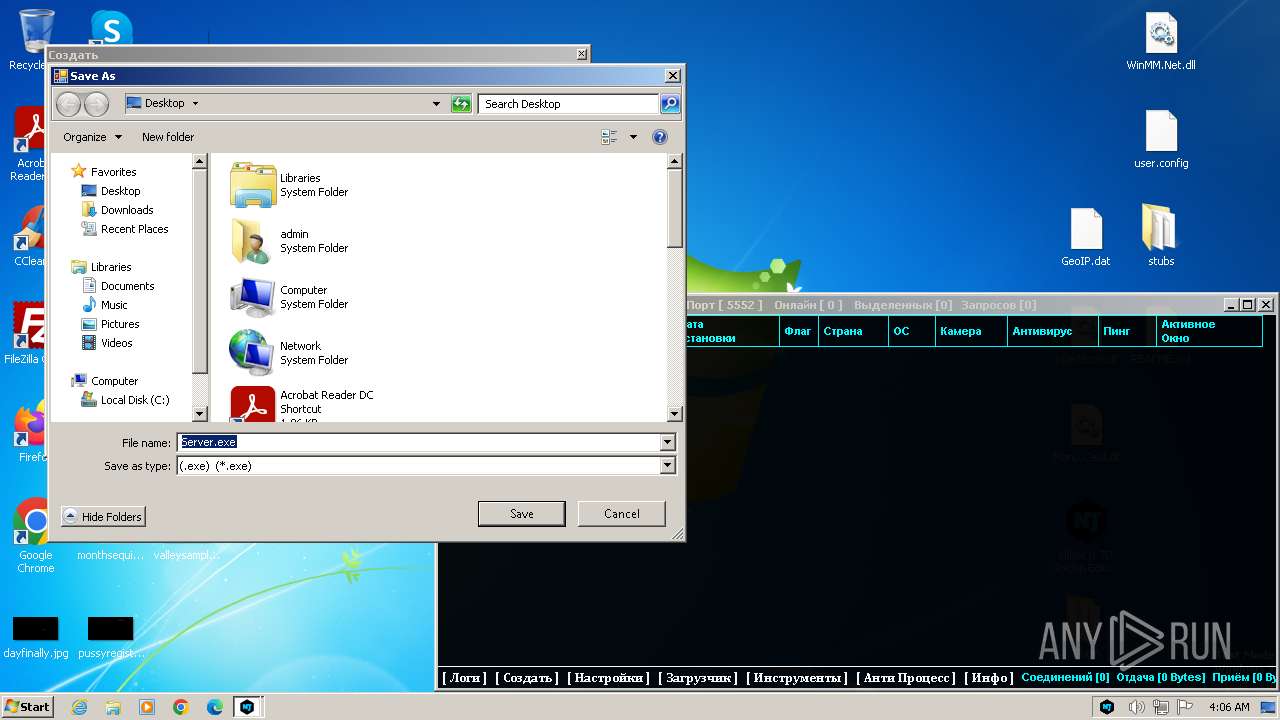
Task: Click the Создать menu item in bottom bar
Action: [x=527, y=677]
